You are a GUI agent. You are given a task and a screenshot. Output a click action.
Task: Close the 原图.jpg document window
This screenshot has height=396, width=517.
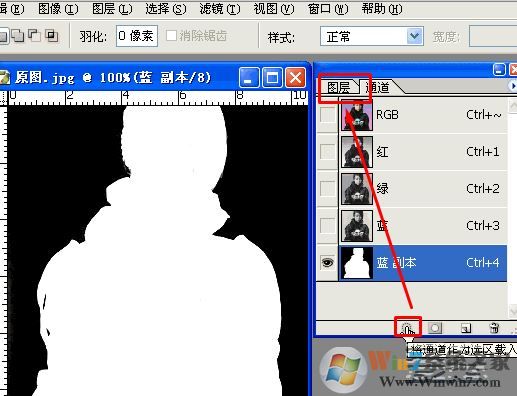click(295, 77)
